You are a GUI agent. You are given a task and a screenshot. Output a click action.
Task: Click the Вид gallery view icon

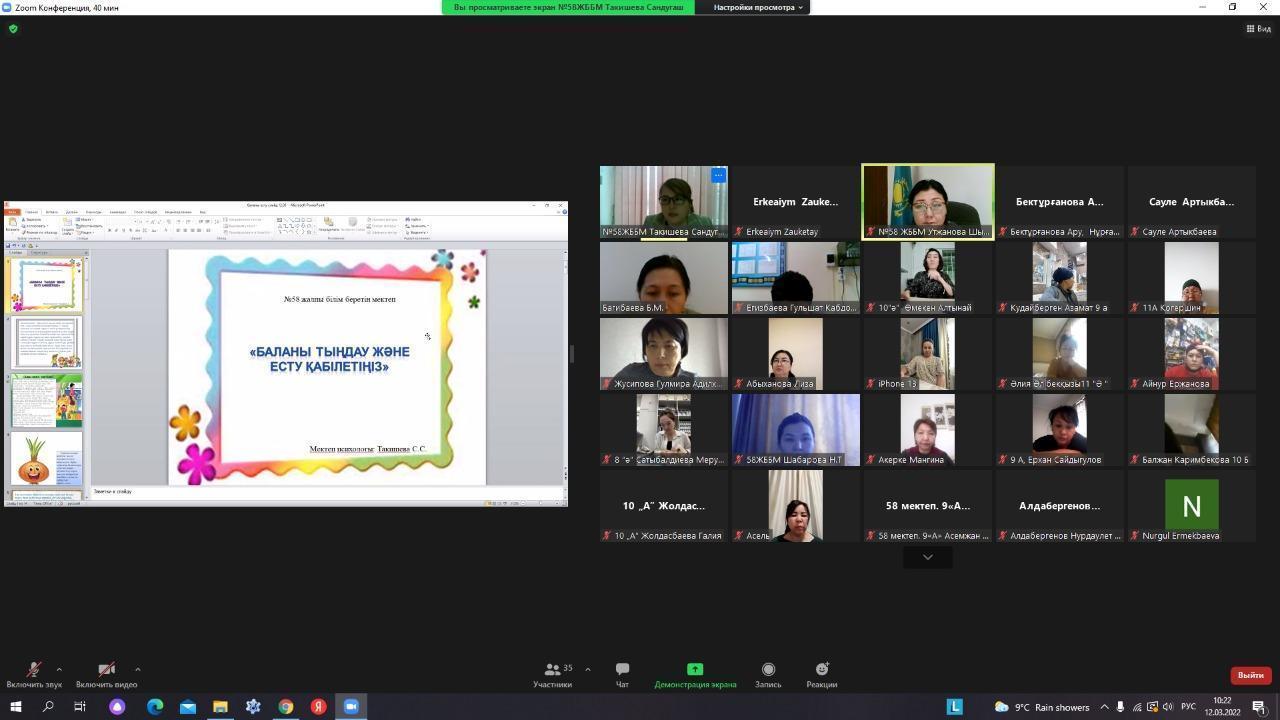(x=1258, y=29)
